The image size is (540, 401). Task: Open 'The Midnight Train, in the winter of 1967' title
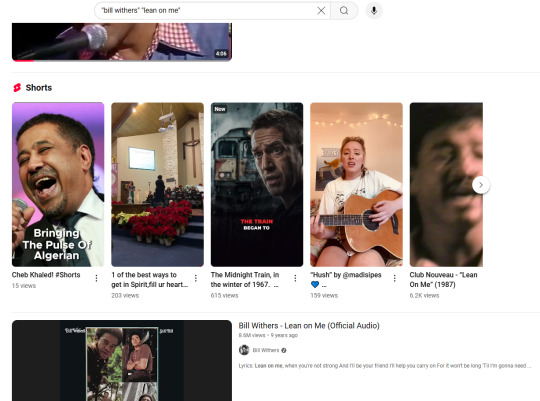pos(245,280)
